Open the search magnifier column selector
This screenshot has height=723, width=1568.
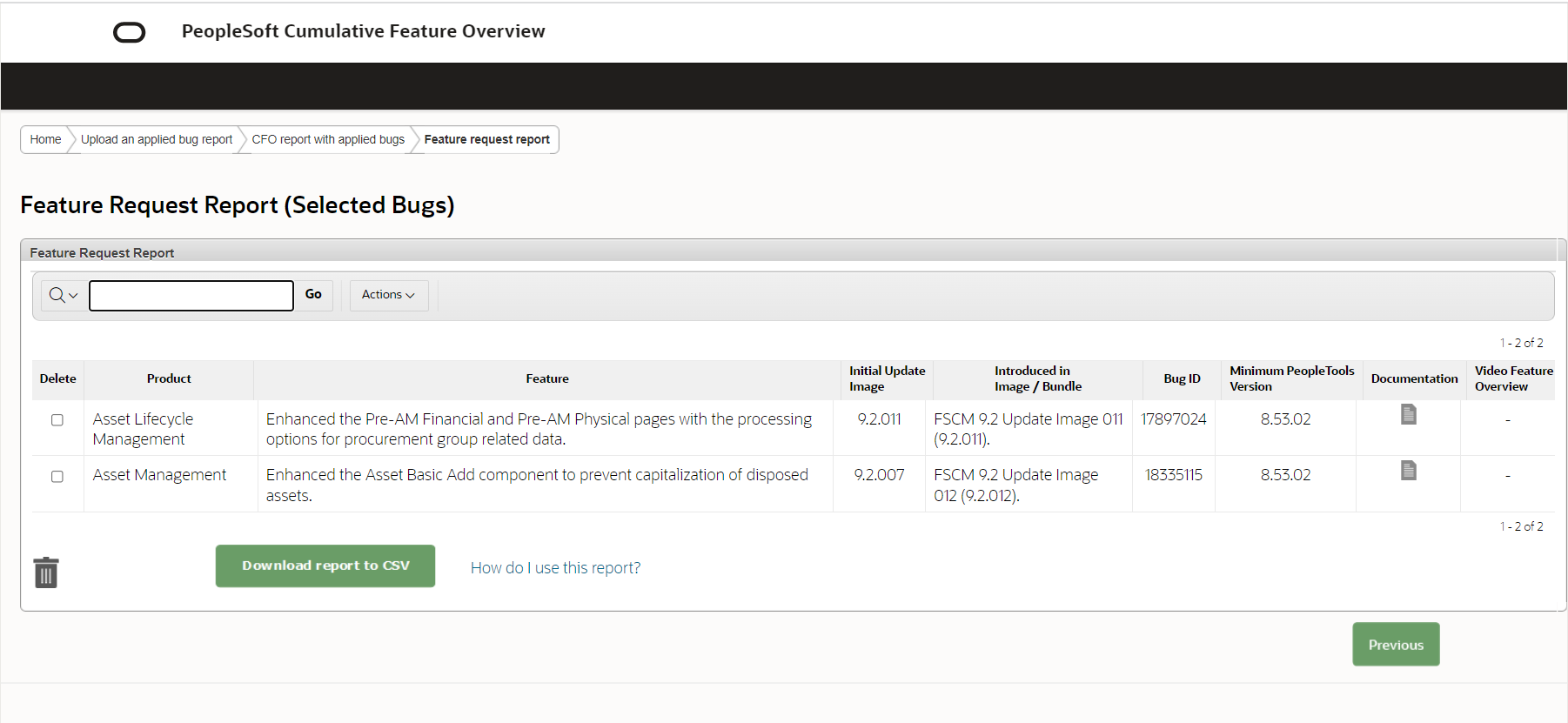tap(64, 295)
